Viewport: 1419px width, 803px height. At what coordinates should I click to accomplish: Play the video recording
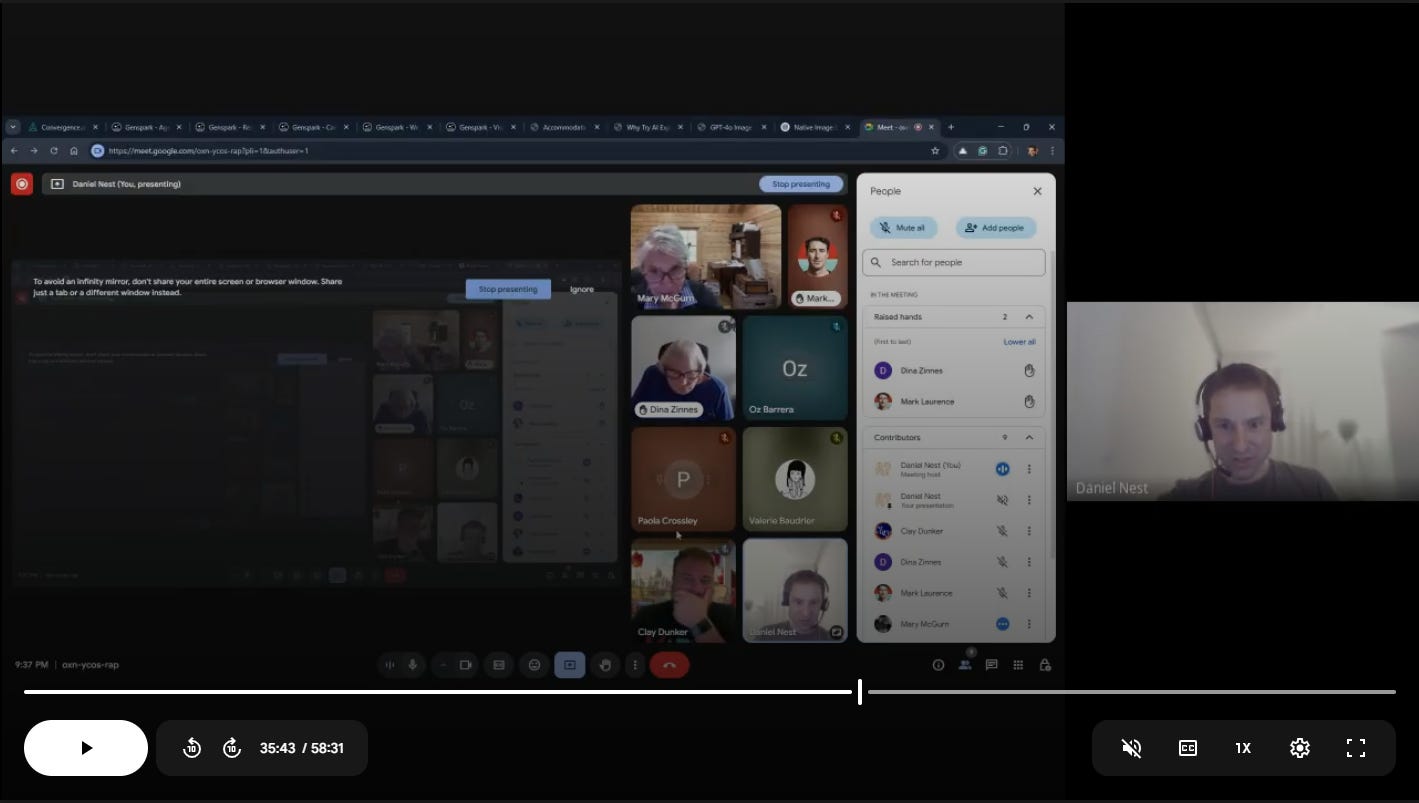point(86,748)
